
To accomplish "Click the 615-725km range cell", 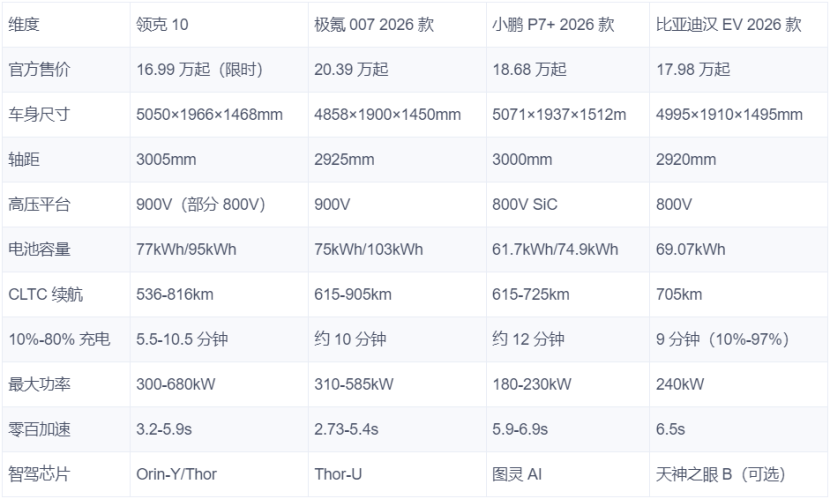I will point(568,294).
